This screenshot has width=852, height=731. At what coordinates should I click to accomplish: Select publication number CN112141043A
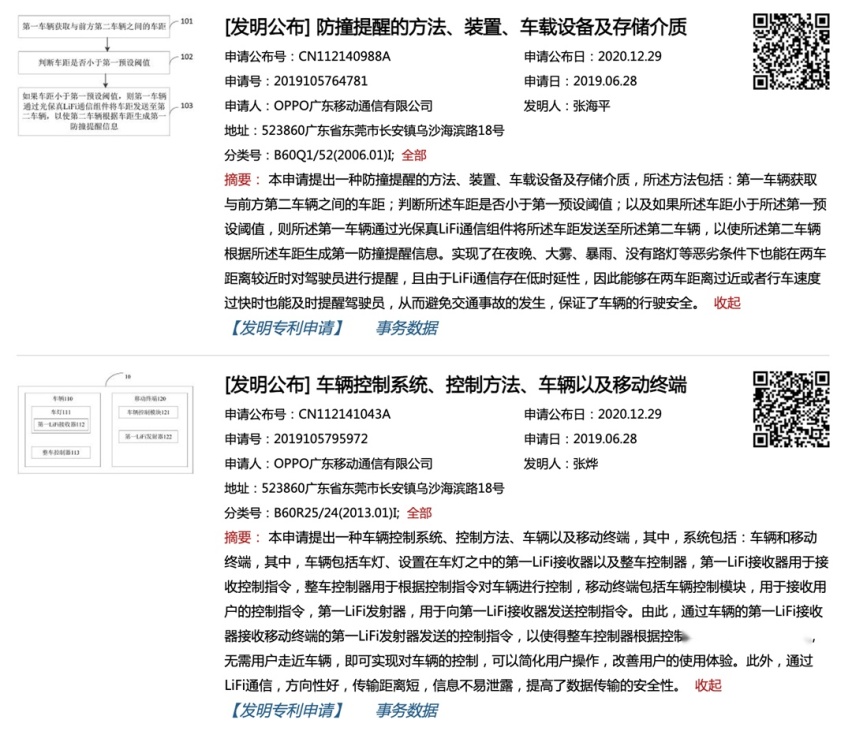pos(344,414)
